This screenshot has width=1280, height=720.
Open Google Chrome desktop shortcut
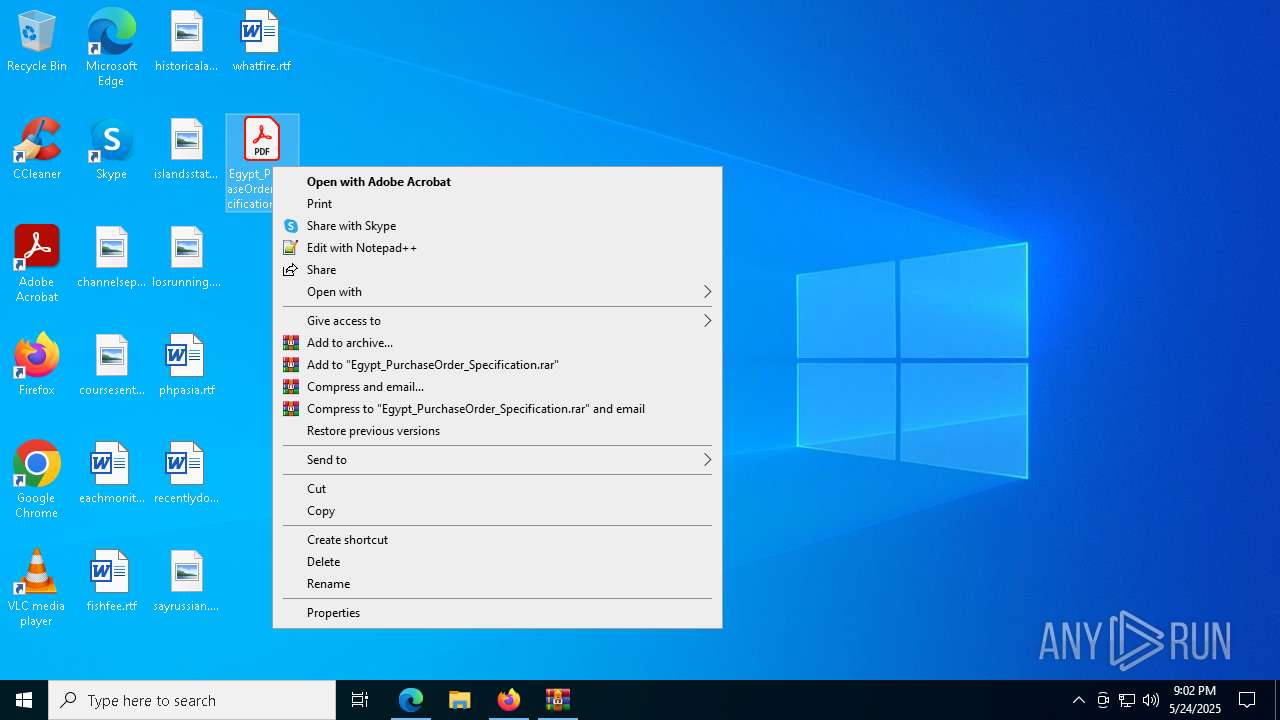[37, 480]
